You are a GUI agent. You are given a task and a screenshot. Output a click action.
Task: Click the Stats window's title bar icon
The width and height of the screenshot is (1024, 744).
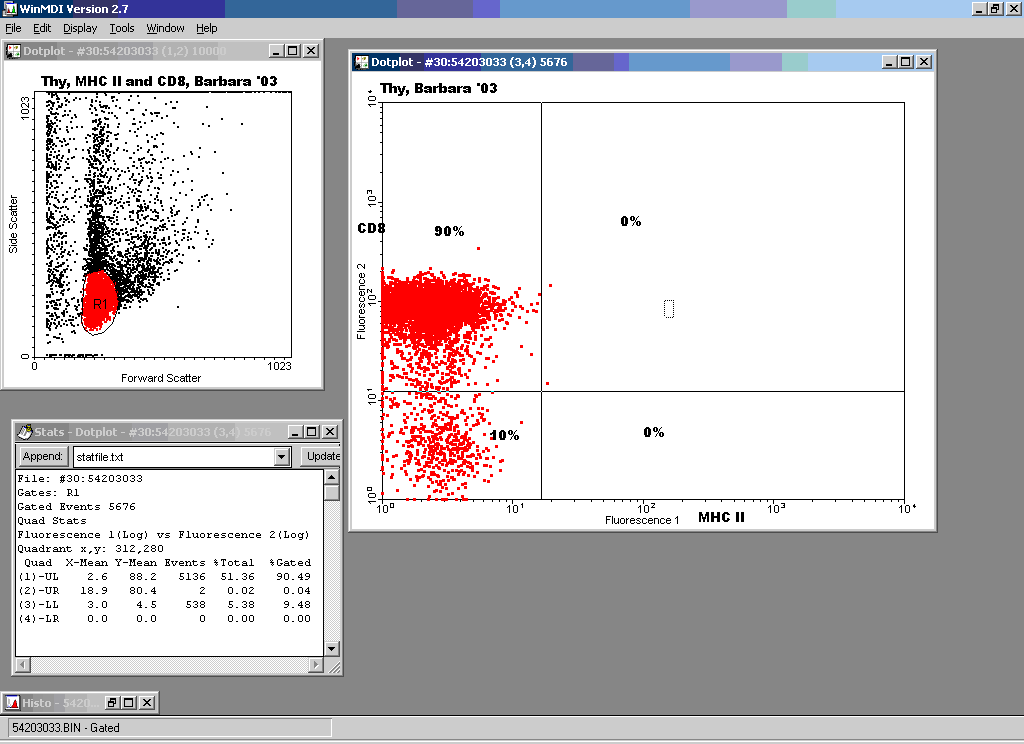point(24,432)
